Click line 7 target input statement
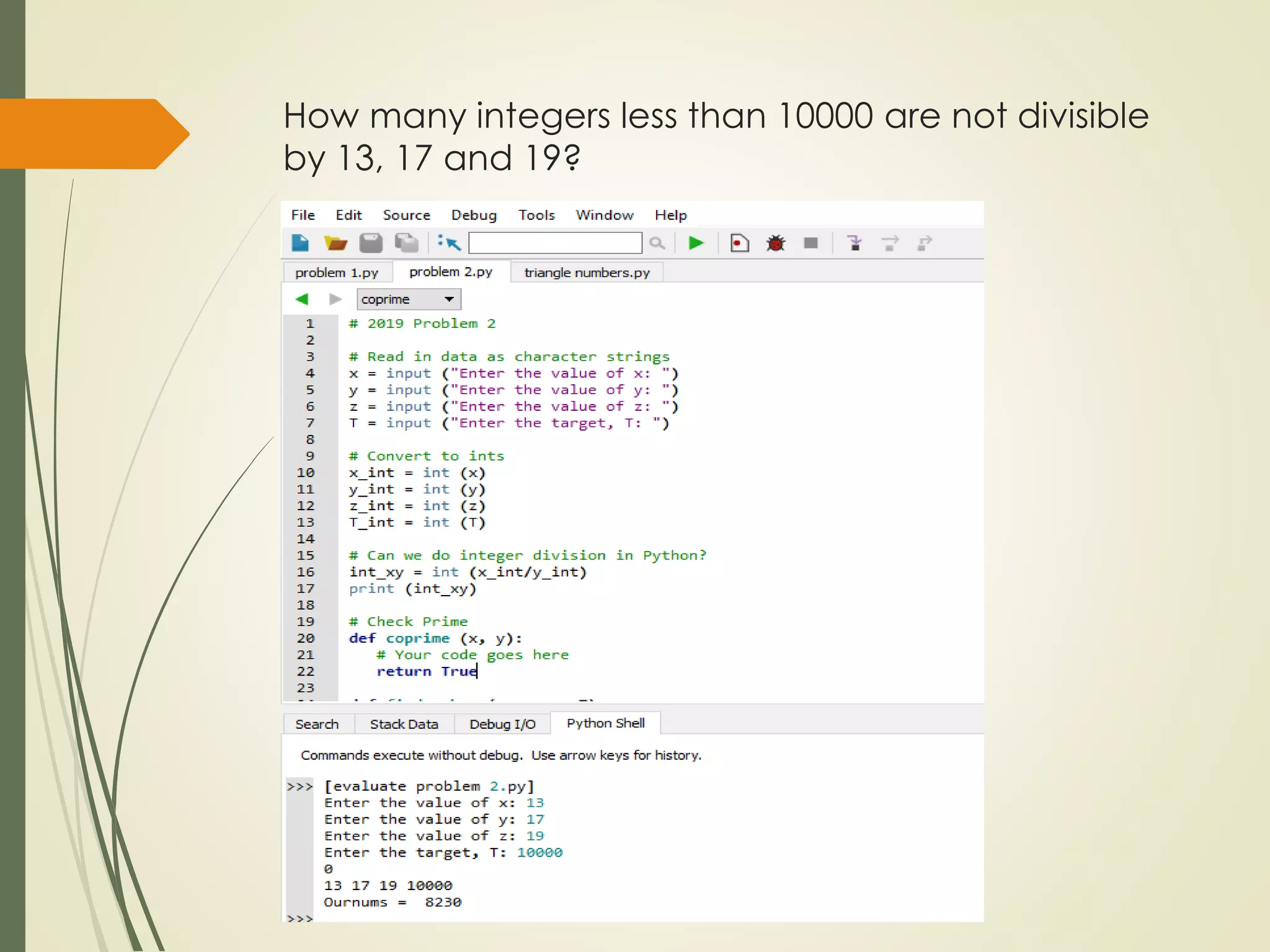 tap(509, 423)
